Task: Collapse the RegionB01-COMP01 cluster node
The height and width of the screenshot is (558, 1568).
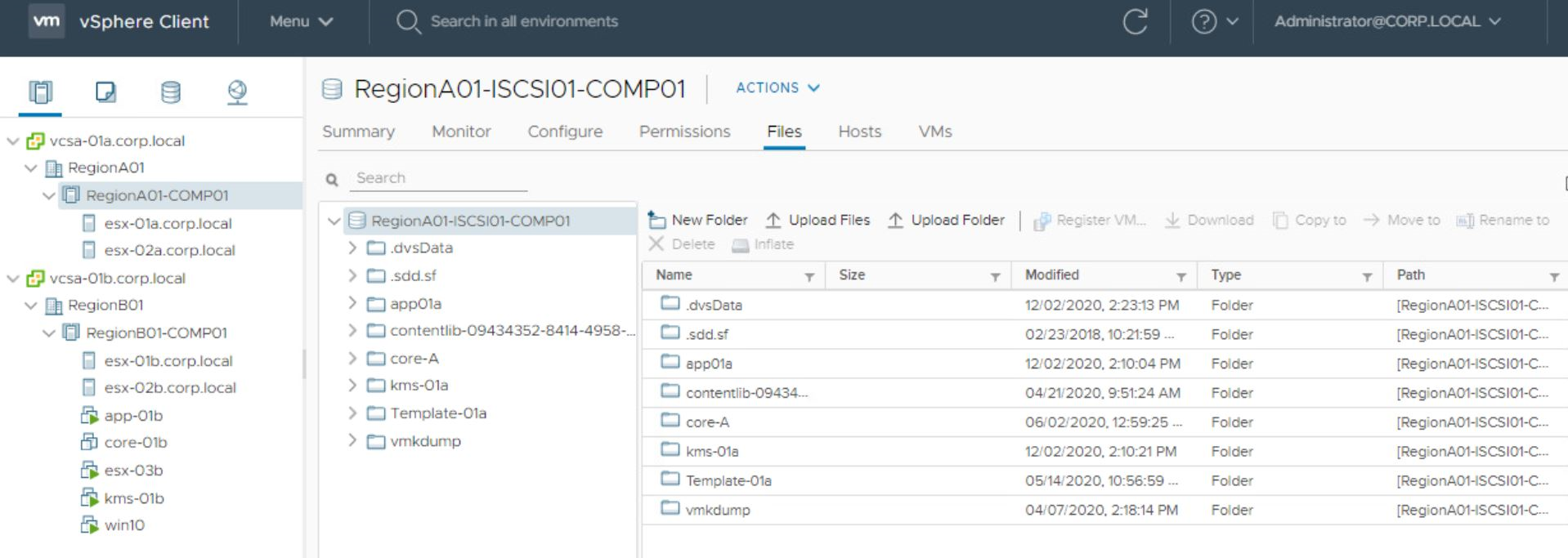Action: [49, 333]
